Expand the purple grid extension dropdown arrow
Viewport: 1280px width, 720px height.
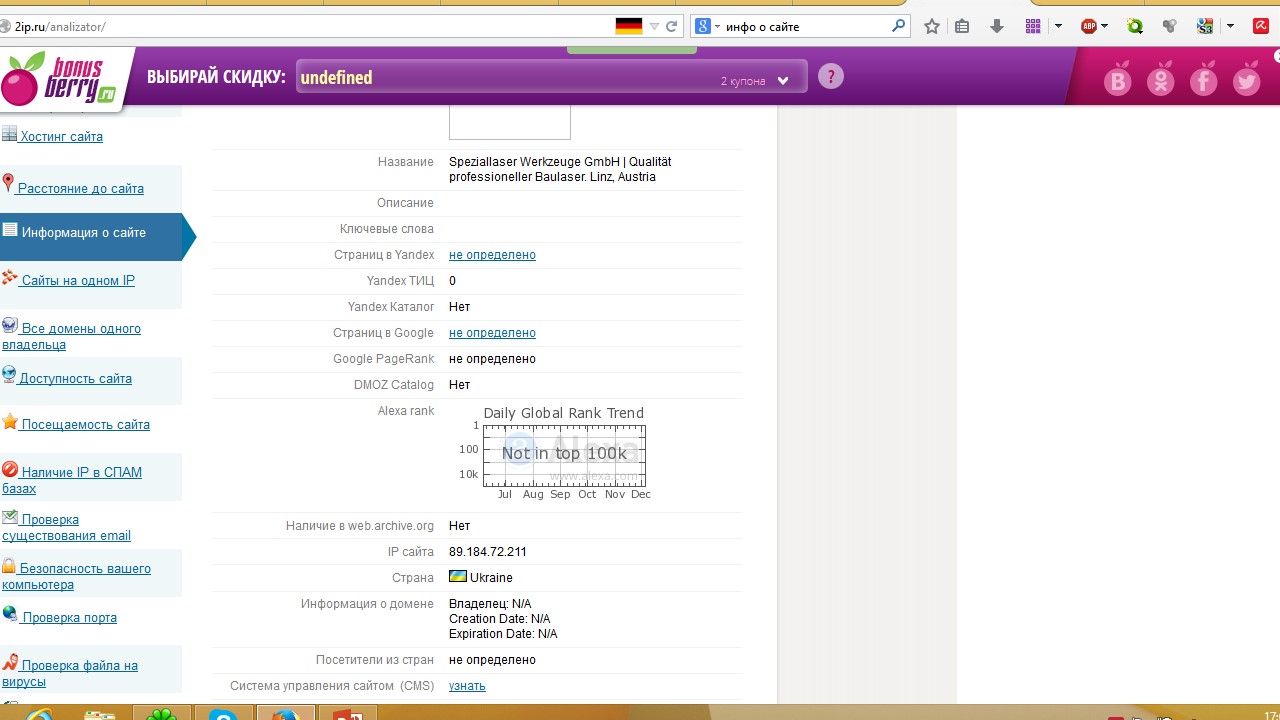(1058, 27)
